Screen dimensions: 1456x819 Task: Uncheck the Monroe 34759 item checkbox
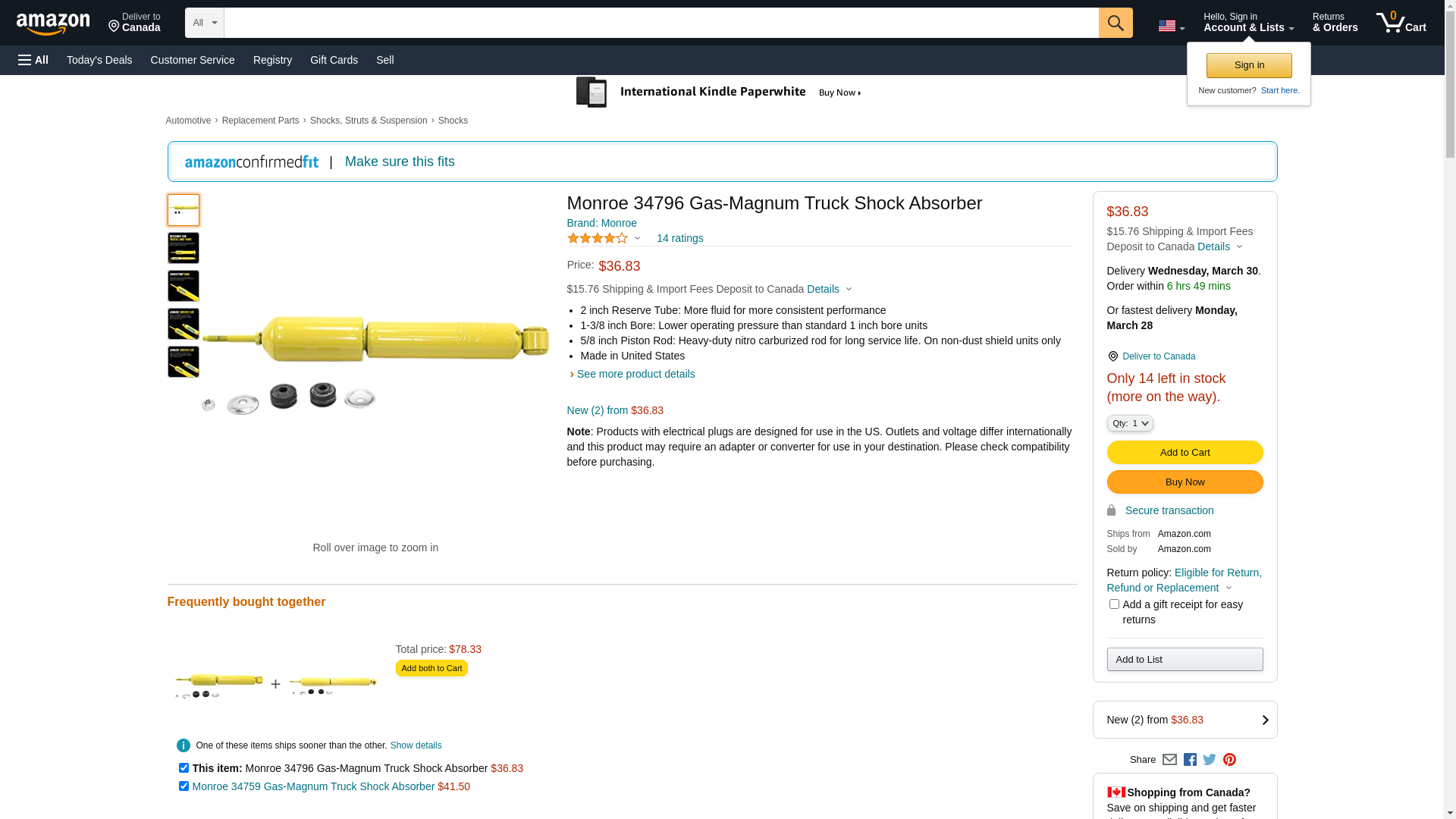pos(184,786)
